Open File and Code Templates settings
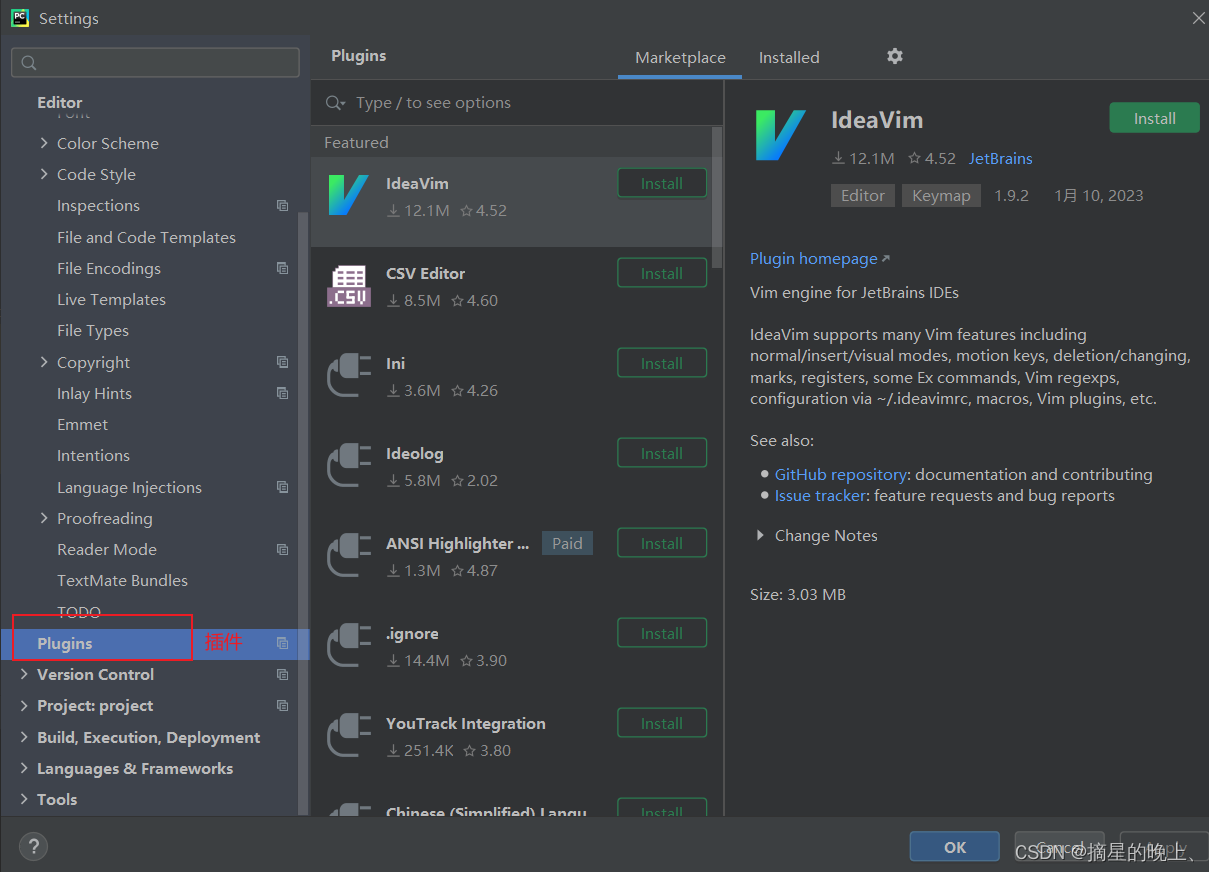The height and width of the screenshot is (872, 1209). pos(146,237)
